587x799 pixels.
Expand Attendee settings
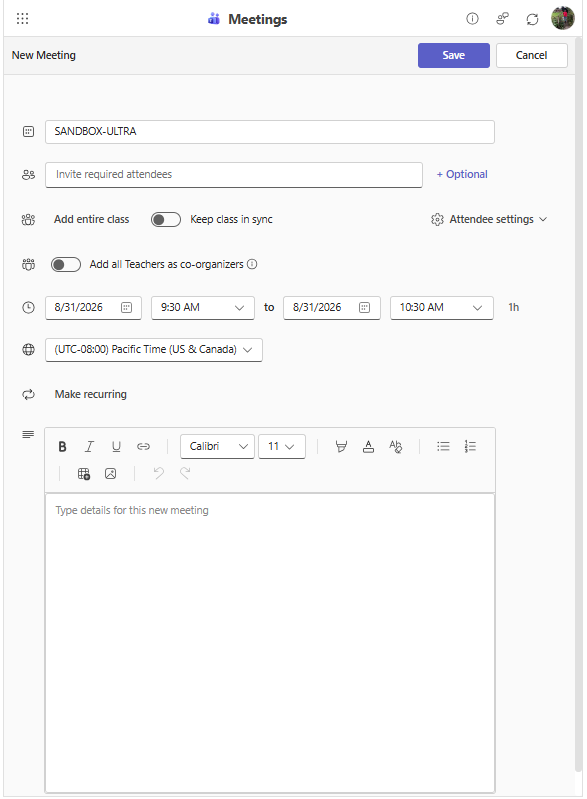[489, 219]
